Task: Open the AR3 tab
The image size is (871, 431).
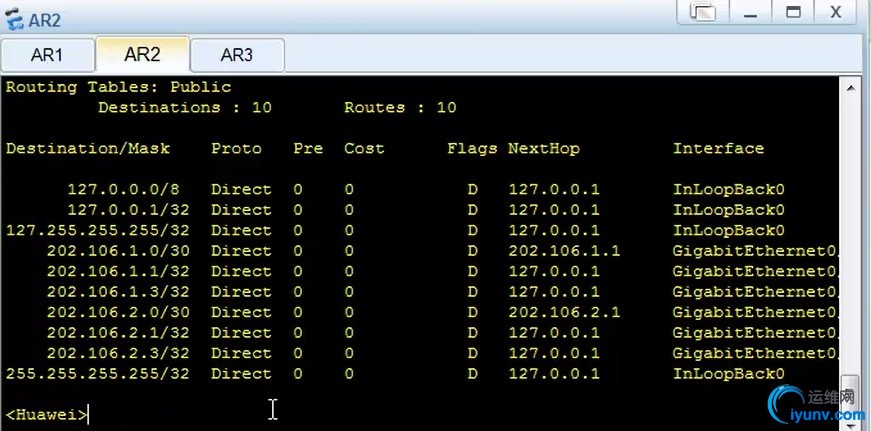Action: click(x=237, y=55)
